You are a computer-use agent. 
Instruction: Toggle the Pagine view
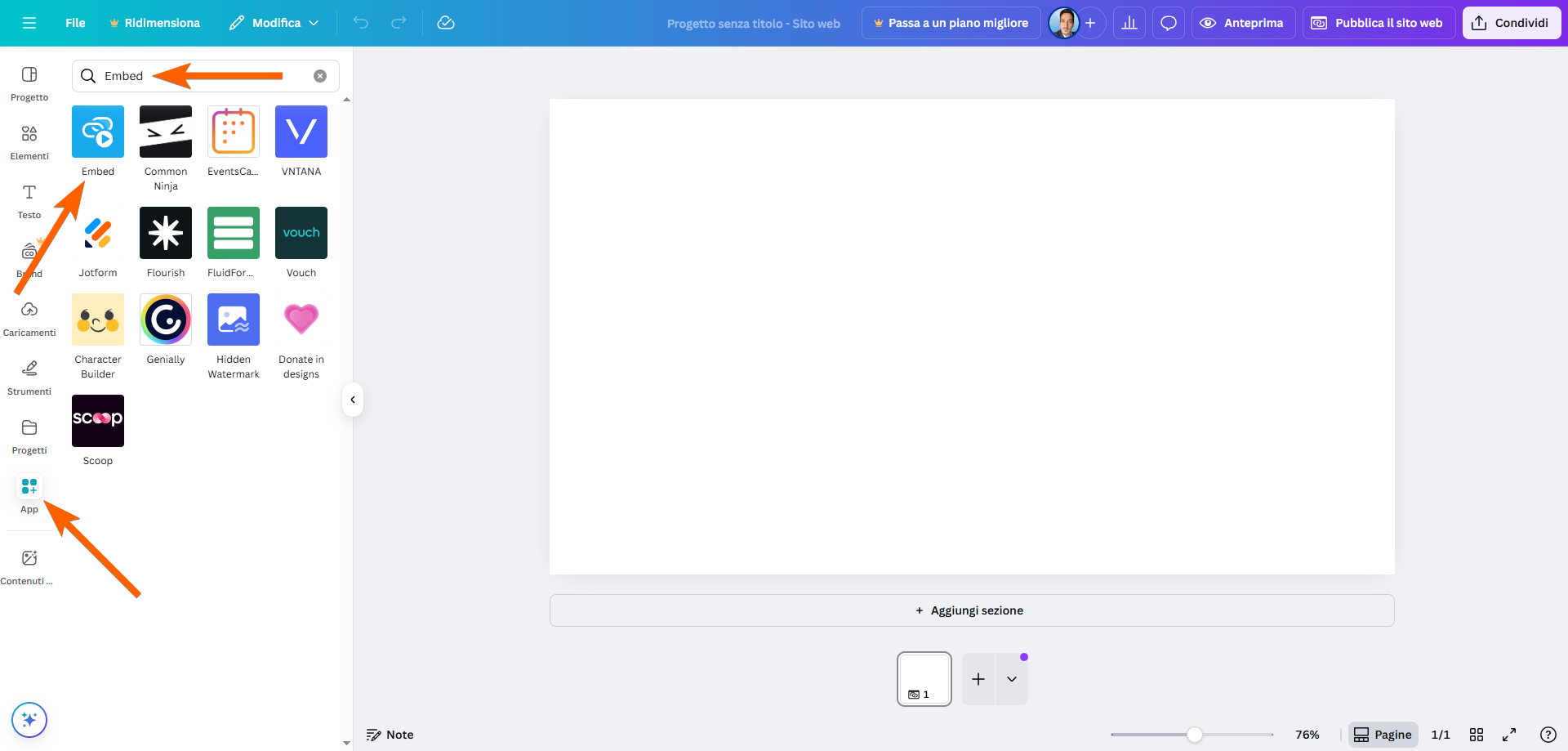(1383, 735)
